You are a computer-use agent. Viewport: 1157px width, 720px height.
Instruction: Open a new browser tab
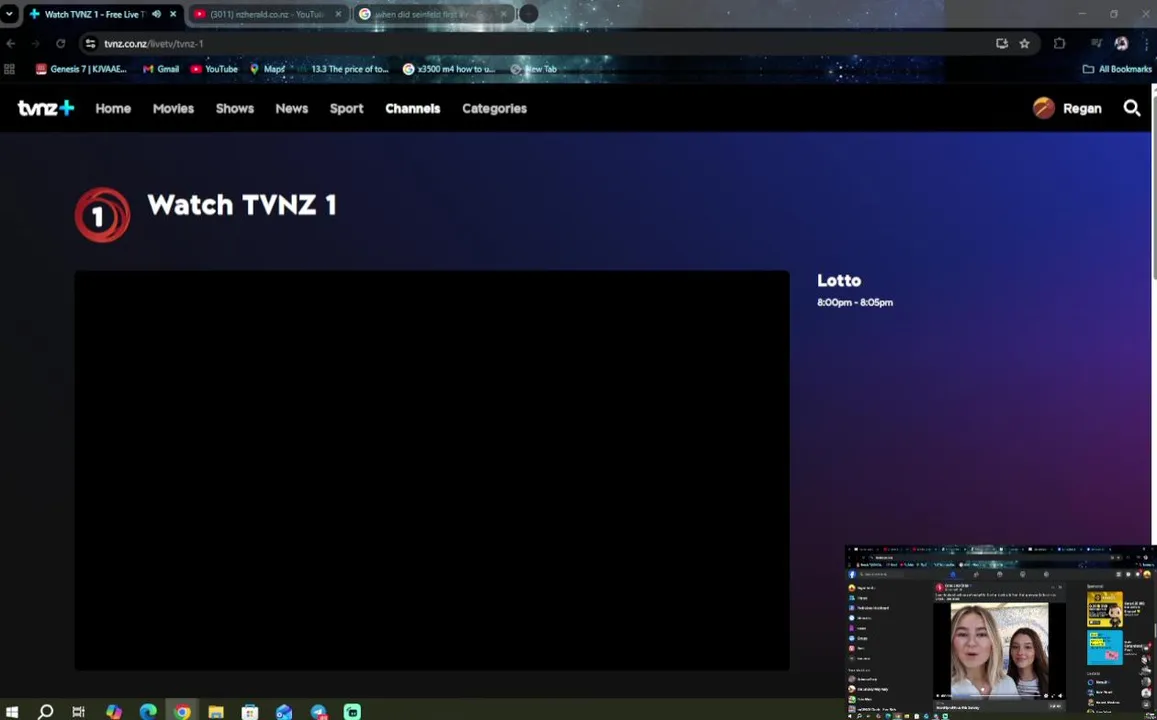[x=528, y=14]
